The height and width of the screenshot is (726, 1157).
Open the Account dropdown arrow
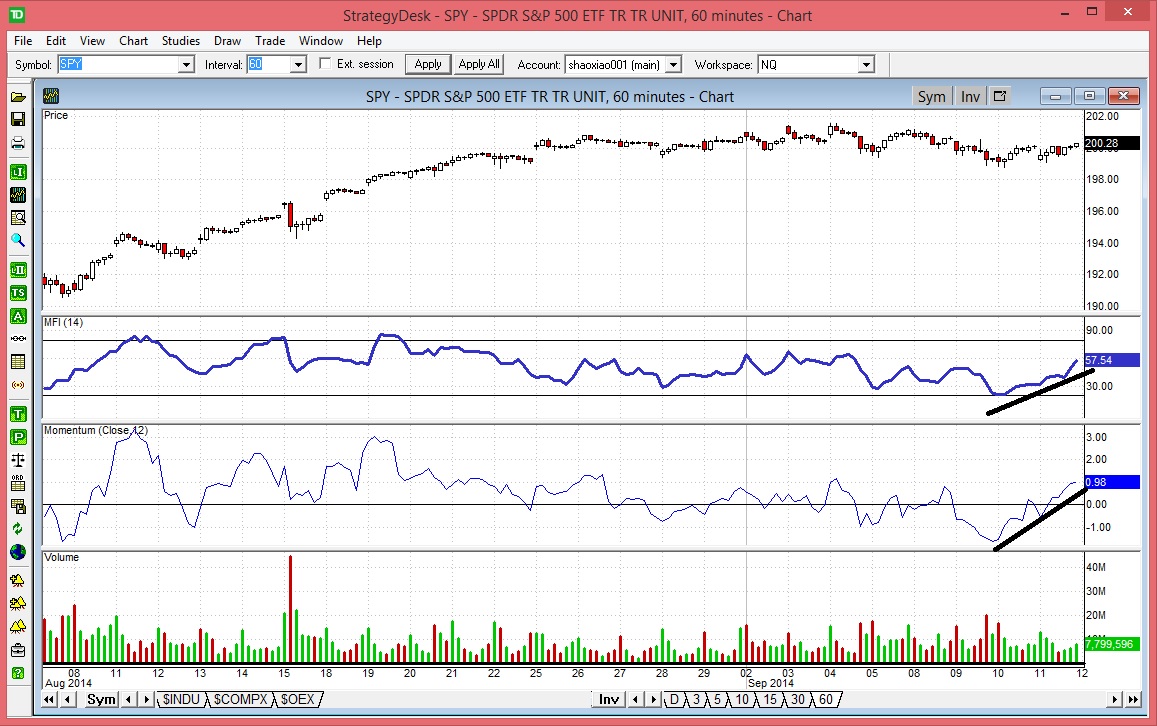[x=673, y=65]
